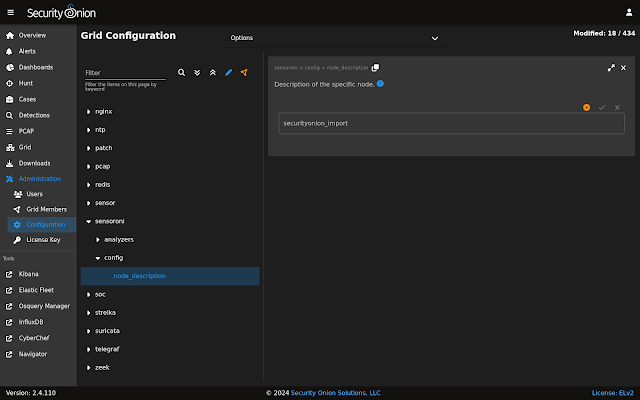Expand all settings with double-down chevron

click(197, 73)
